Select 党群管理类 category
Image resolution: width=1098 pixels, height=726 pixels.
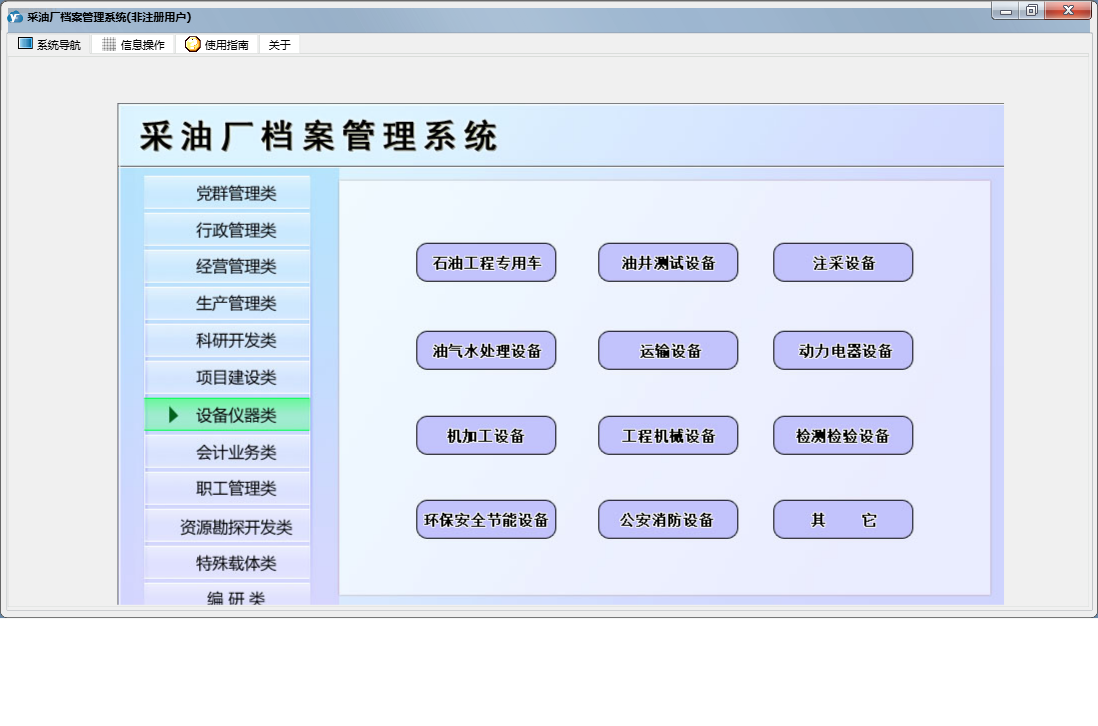coord(227,193)
